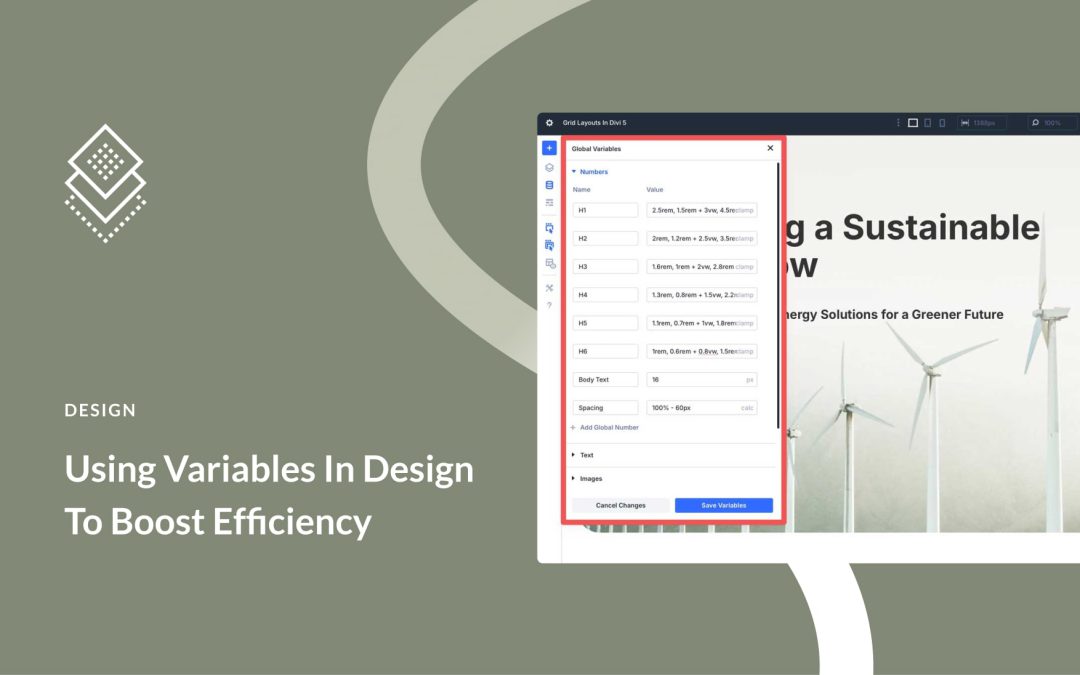Click the Body Text value field showing 16
This screenshot has height=675, width=1080.
(702, 380)
